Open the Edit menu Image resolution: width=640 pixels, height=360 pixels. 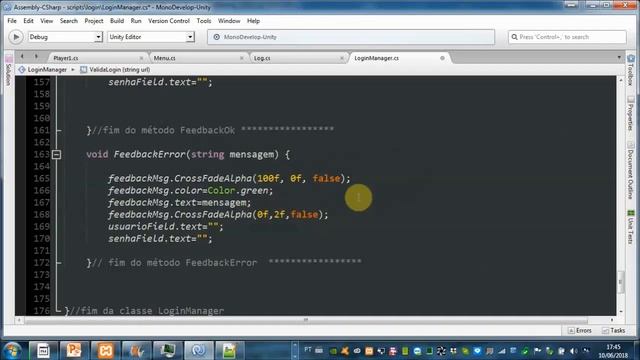coord(28,21)
